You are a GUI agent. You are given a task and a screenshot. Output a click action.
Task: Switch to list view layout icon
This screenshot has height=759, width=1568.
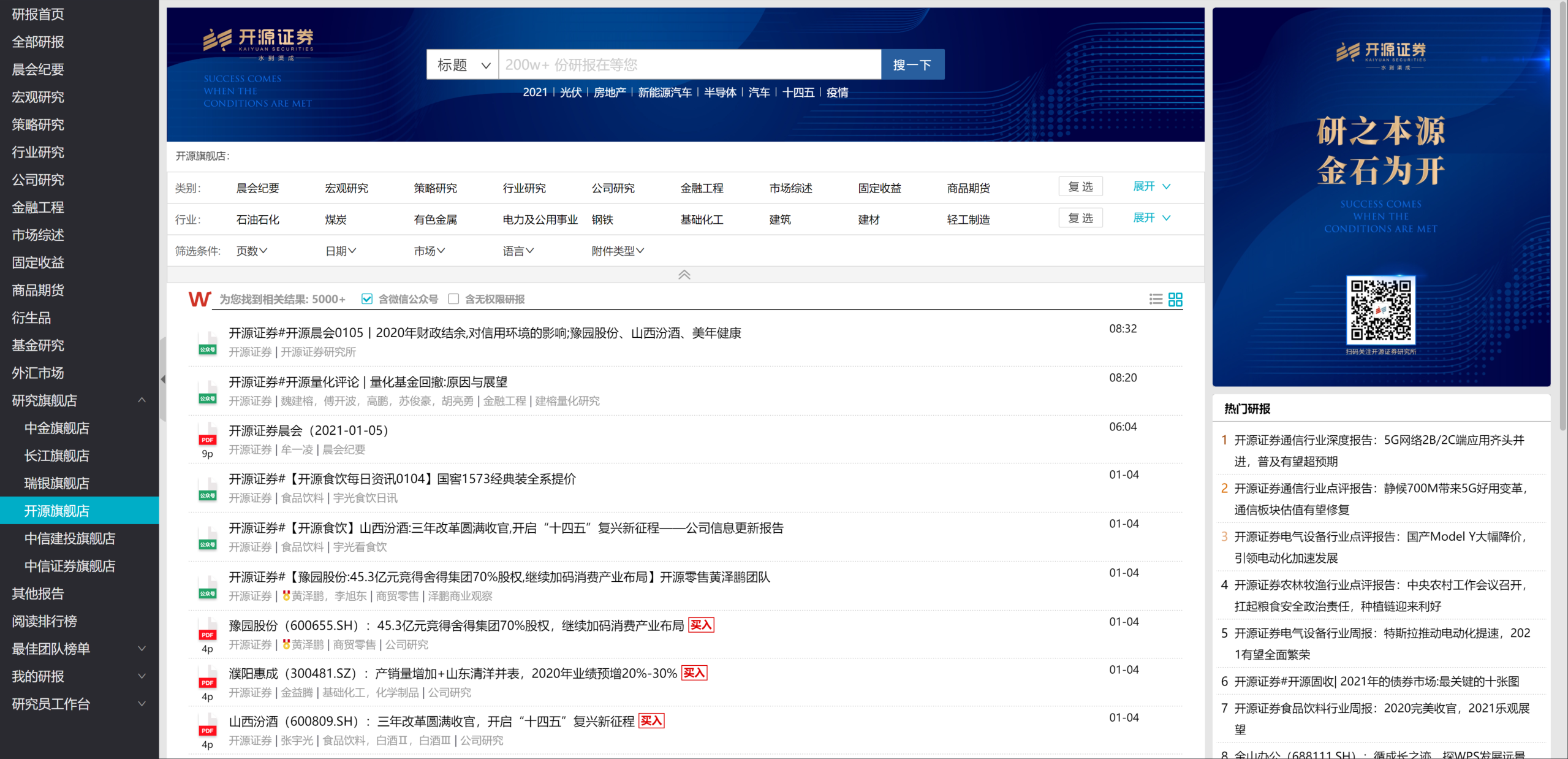click(1156, 299)
